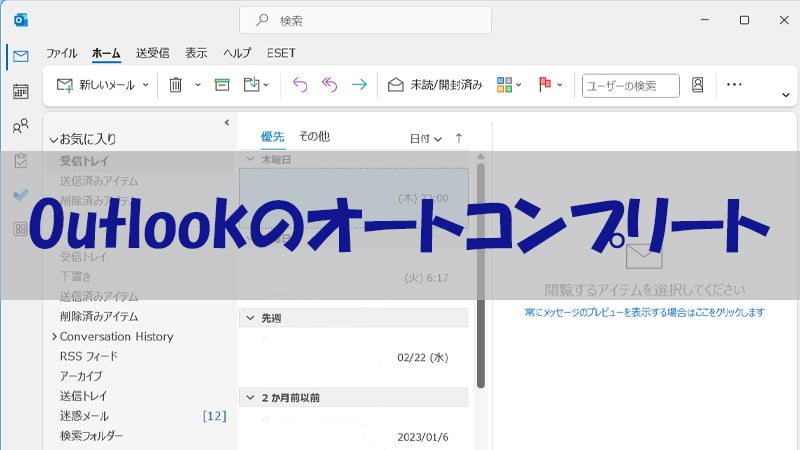800x450 pixels.
Task: Open the Mail view in the sidebar
Action: click(x=20, y=56)
